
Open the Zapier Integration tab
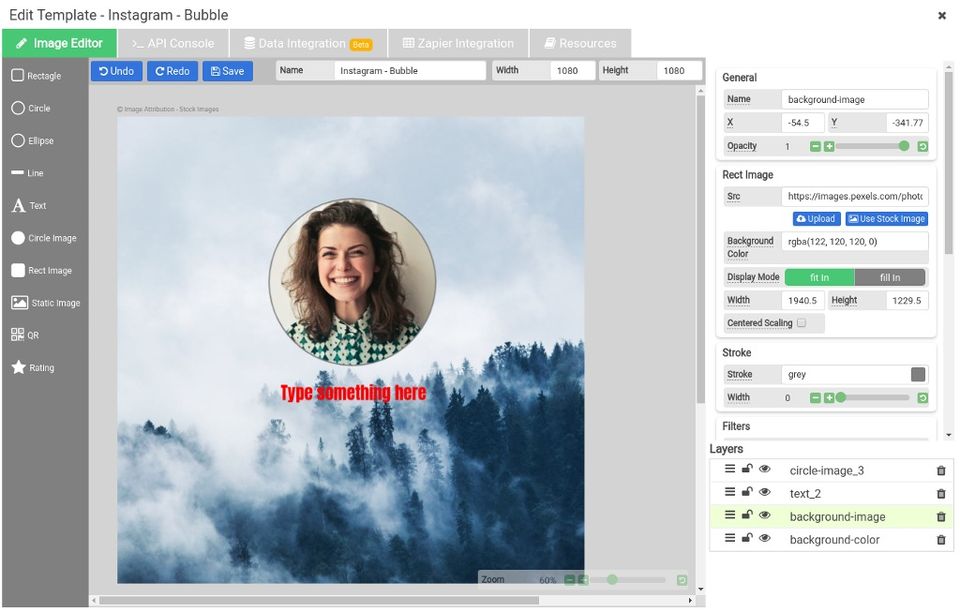click(x=458, y=43)
